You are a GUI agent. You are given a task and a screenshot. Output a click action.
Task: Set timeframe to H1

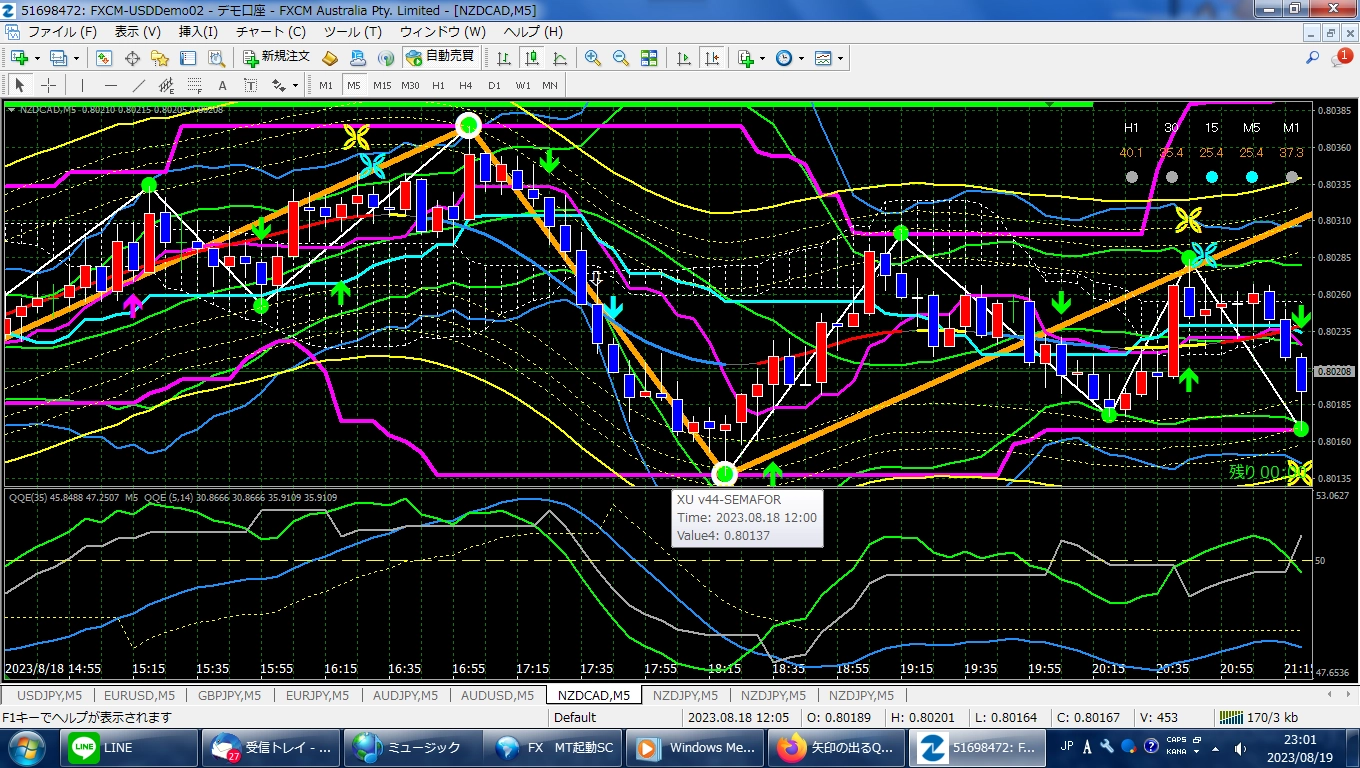438,85
